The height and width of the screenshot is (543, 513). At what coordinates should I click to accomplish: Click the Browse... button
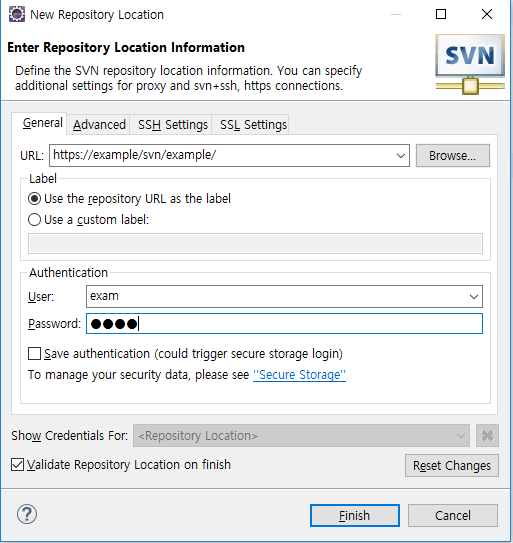(453, 156)
